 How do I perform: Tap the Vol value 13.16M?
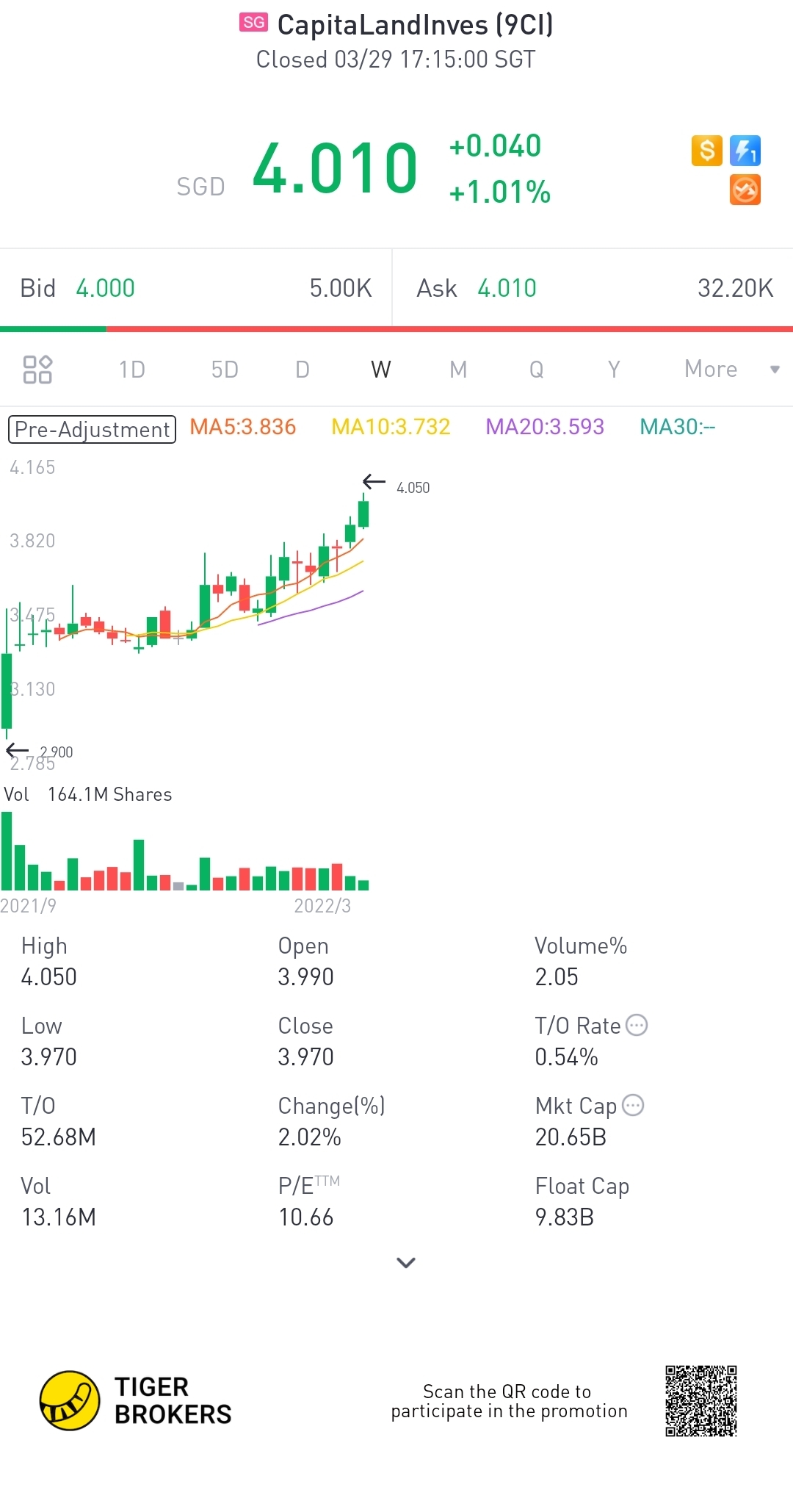click(58, 1217)
